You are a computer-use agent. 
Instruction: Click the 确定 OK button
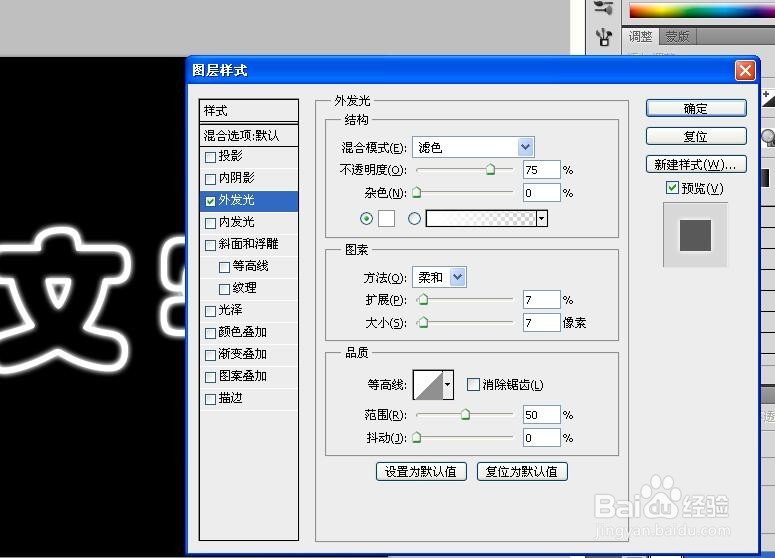tap(696, 108)
